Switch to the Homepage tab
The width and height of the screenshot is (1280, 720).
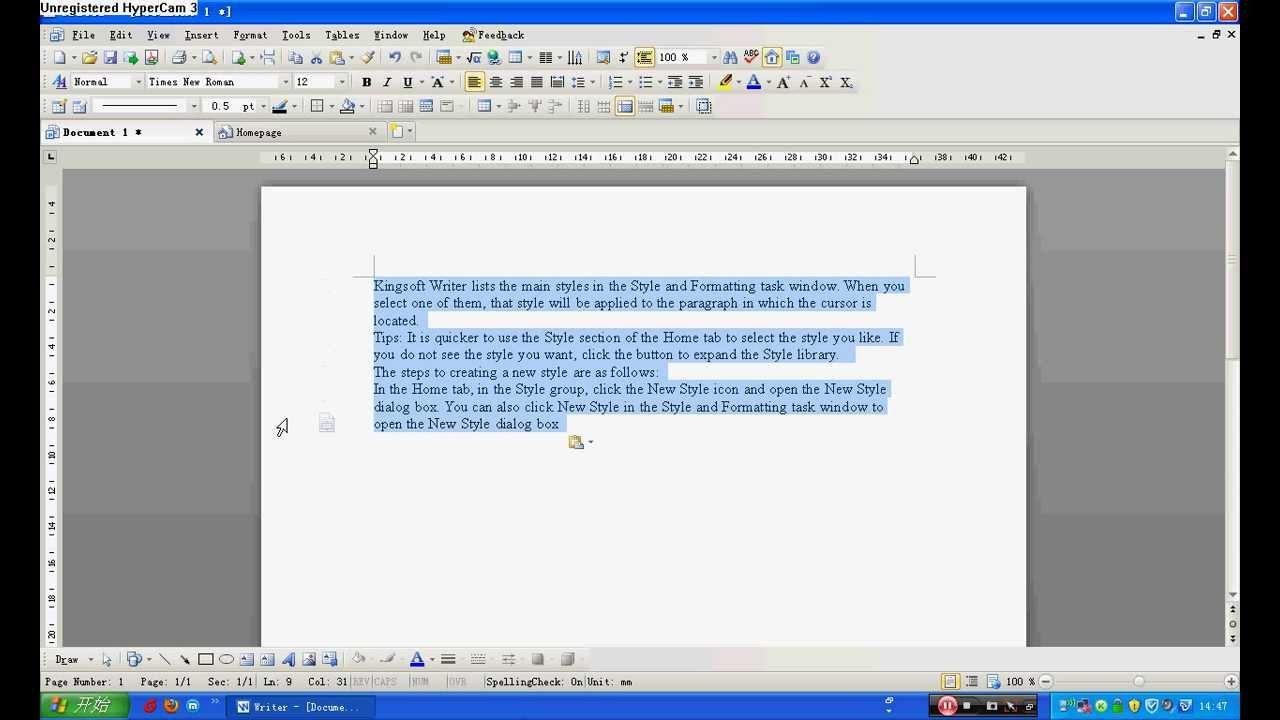pyautogui.click(x=297, y=132)
